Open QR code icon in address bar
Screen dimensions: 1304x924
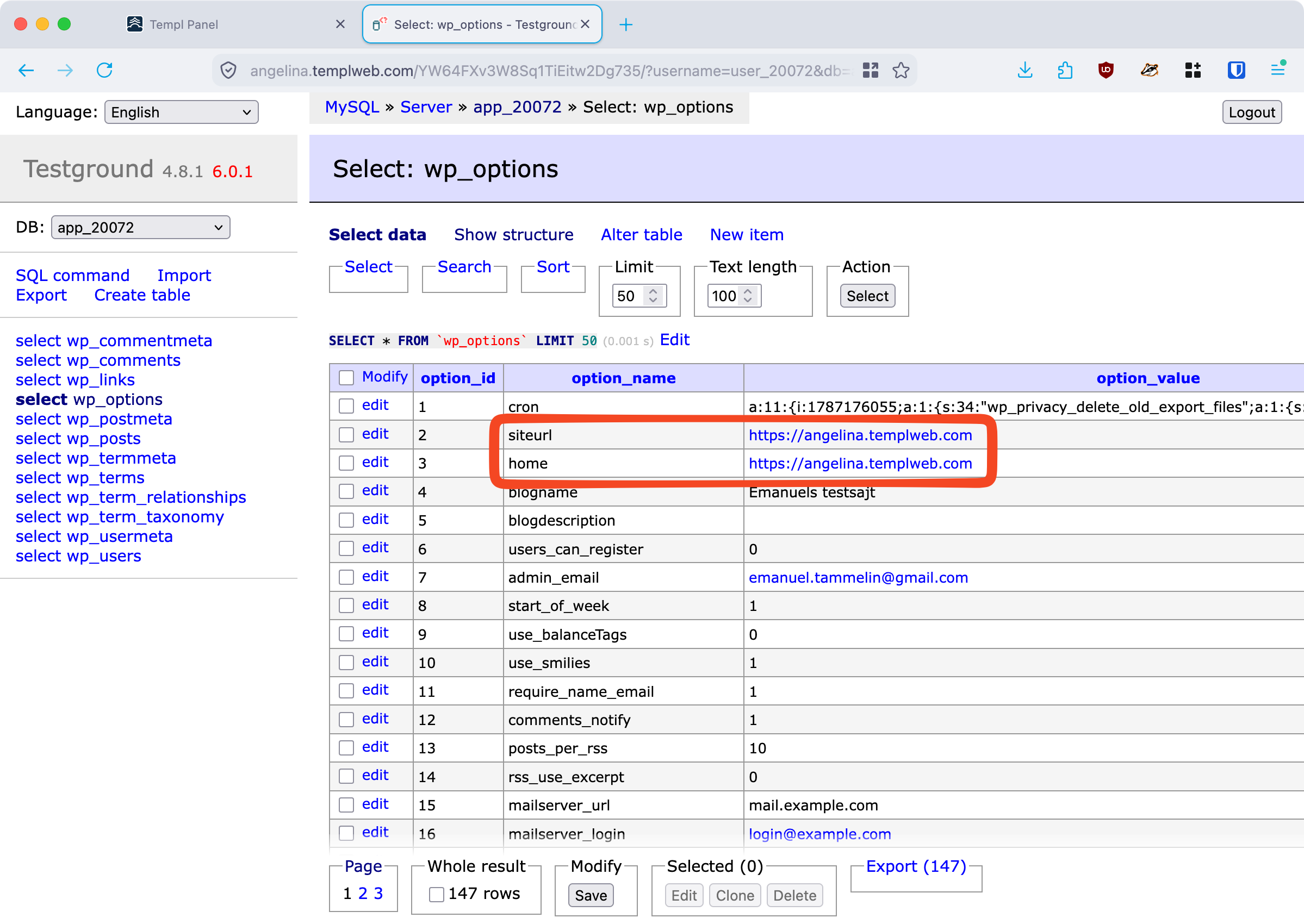tap(870, 71)
